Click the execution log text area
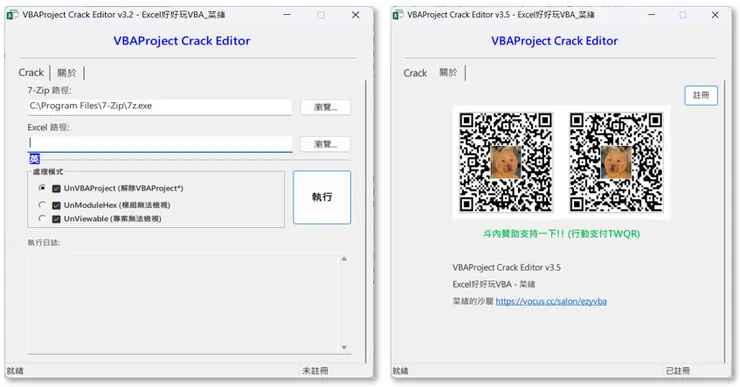This screenshot has height=387, width=740. (x=183, y=303)
